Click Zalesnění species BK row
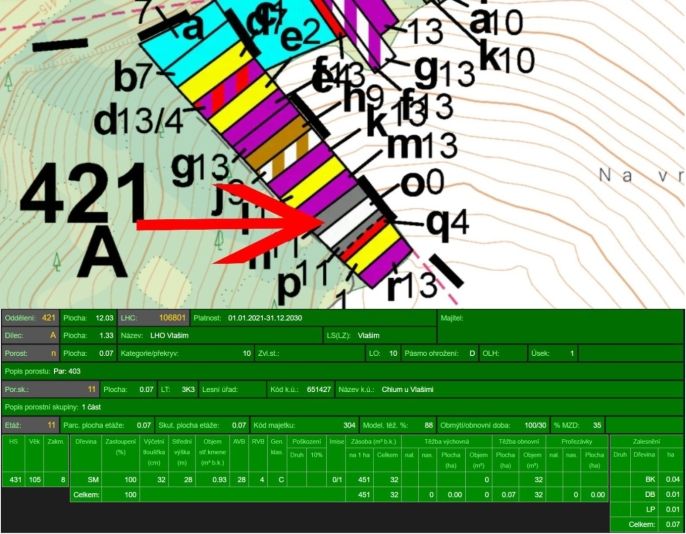This screenshot has width=686, height=534. [x=647, y=479]
